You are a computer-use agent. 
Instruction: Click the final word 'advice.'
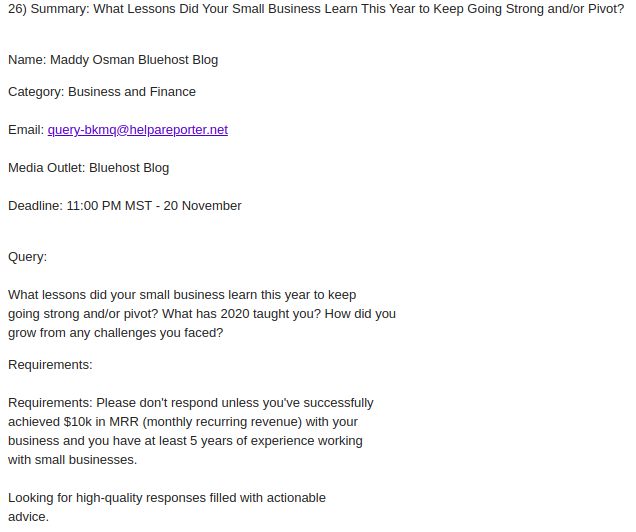[28, 517]
